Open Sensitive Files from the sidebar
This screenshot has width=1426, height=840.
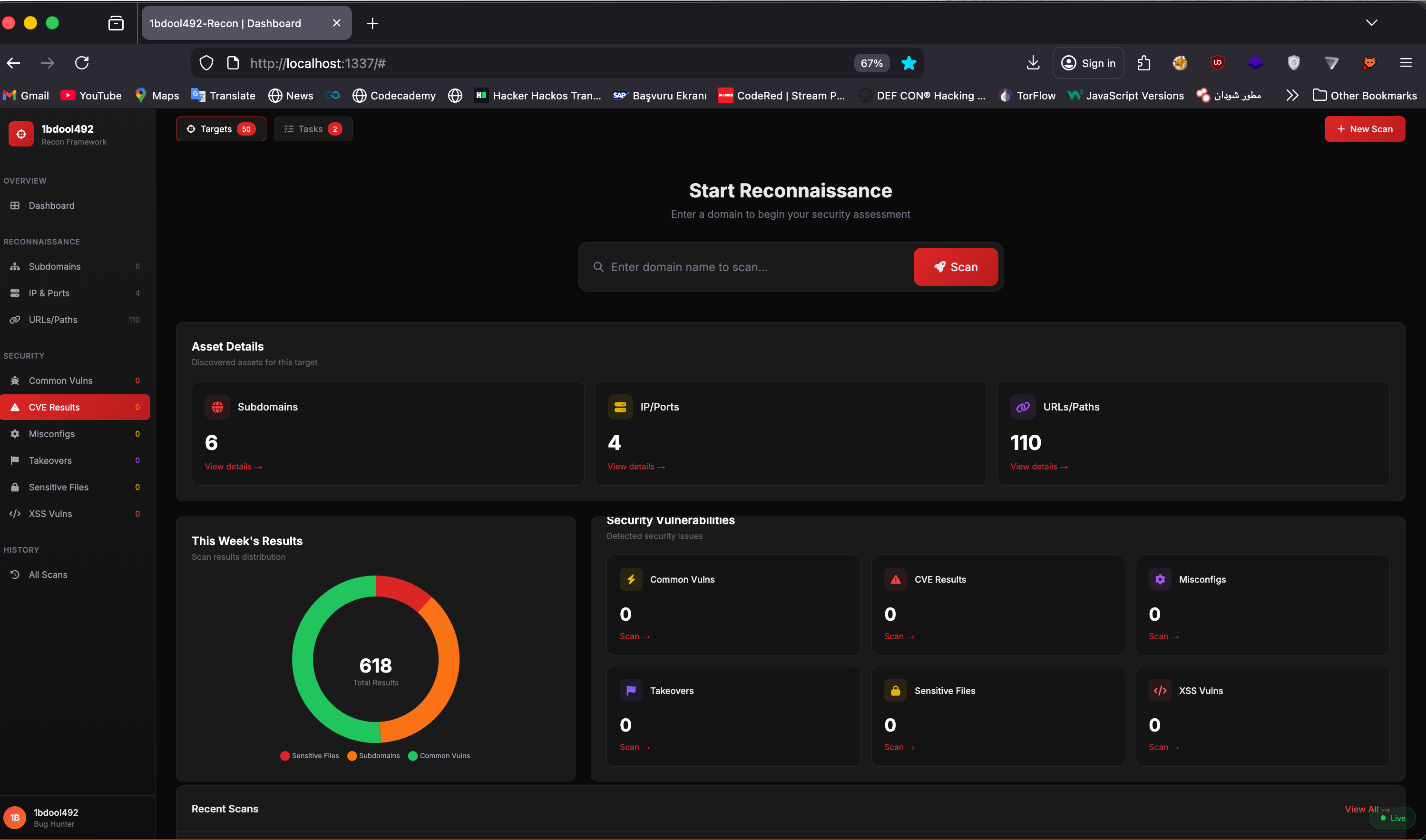[x=59, y=487]
